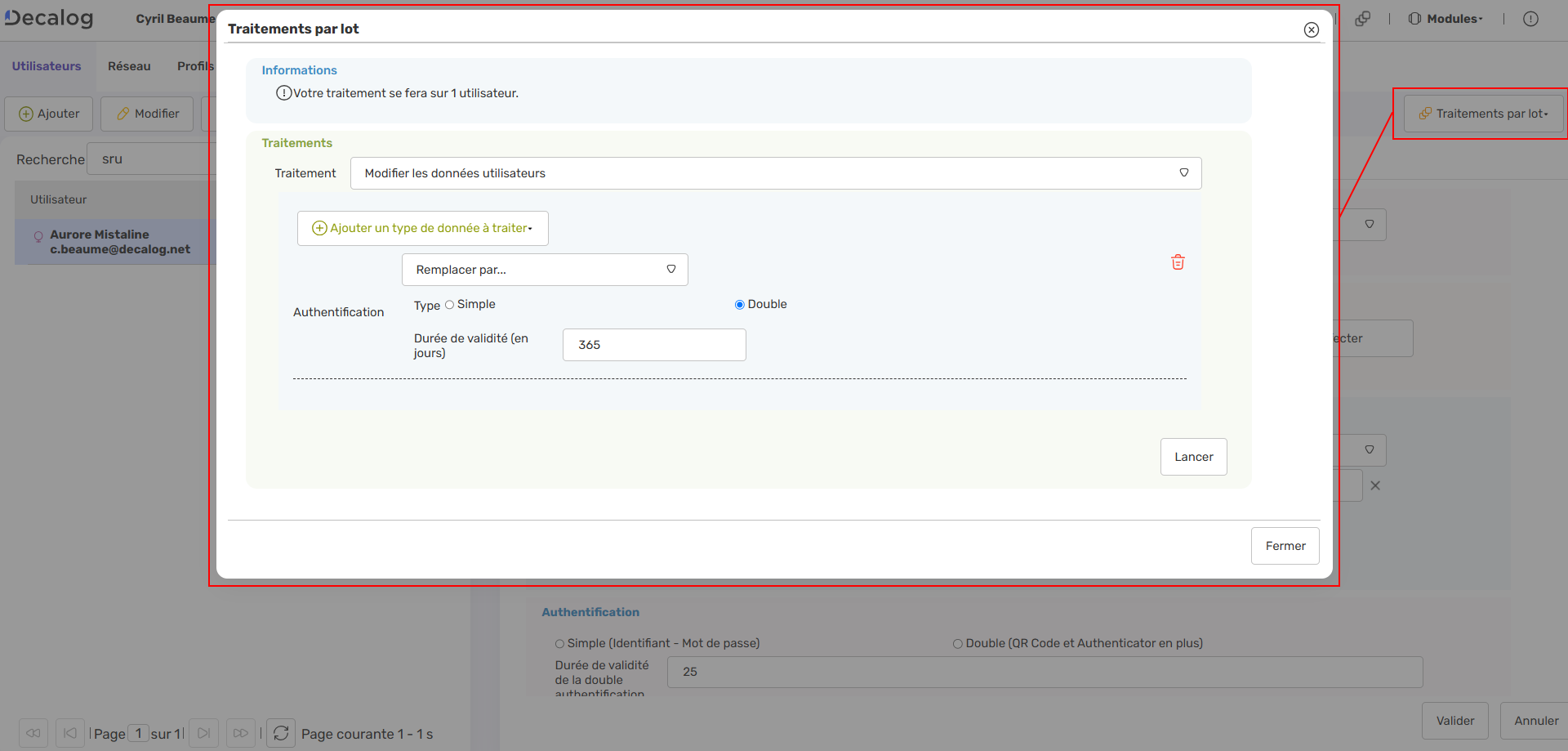Screen dimensions: 1568x751
Task: Open the alert icon at top right
Action: 1532,18
